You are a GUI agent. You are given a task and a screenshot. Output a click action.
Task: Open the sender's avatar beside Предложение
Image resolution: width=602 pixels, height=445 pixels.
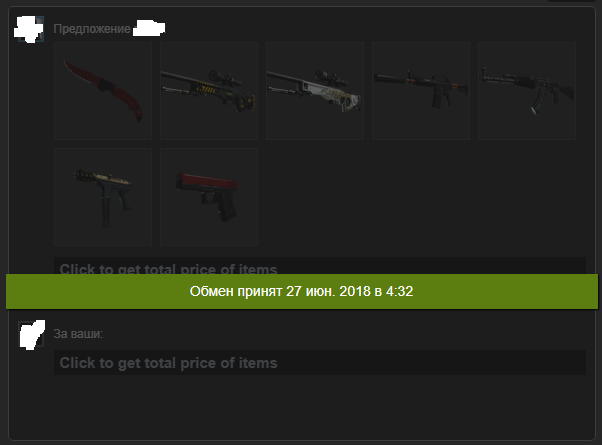point(30,29)
